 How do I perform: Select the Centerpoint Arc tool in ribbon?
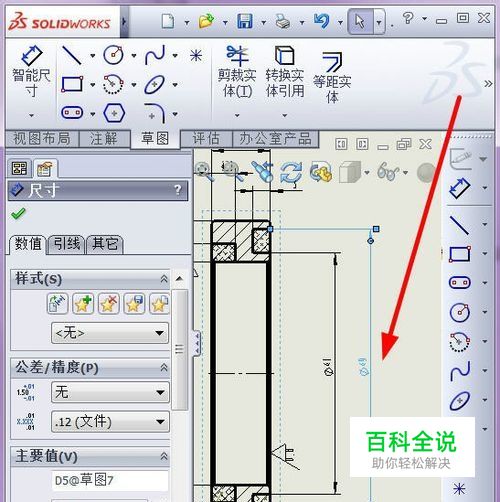(x=113, y=84)
